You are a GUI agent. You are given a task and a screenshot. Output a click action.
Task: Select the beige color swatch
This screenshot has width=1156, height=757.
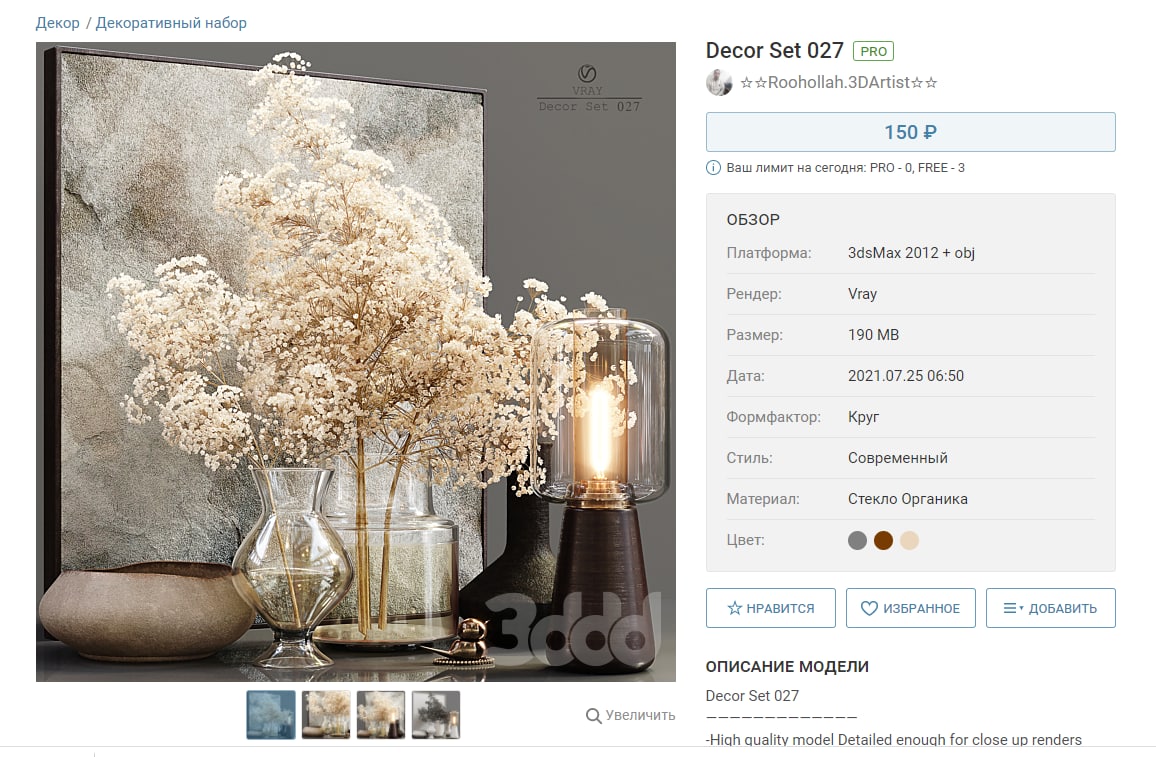[909, 540]
